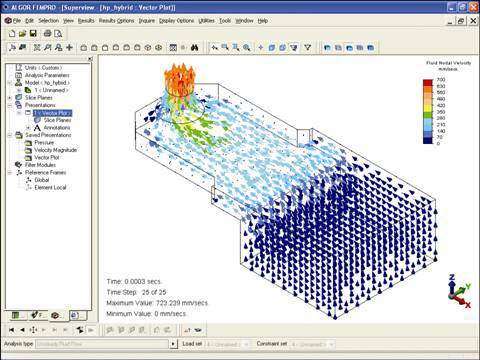The width and height of the screenshot is (480, 360).
Task: Select the Velocity Magnitude saved presentation
Action: click(55, 150)
